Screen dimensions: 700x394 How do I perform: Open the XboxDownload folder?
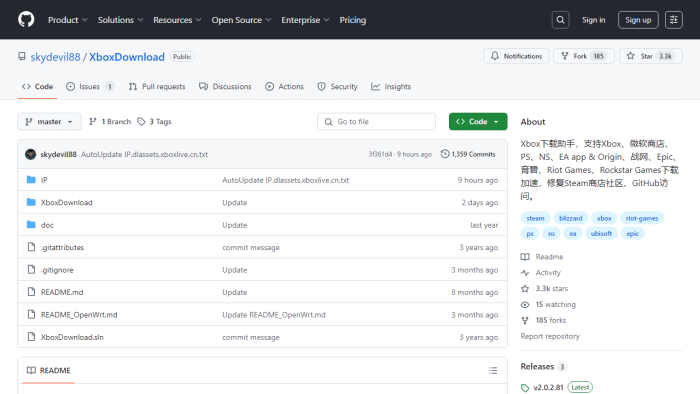click(67, 203)
